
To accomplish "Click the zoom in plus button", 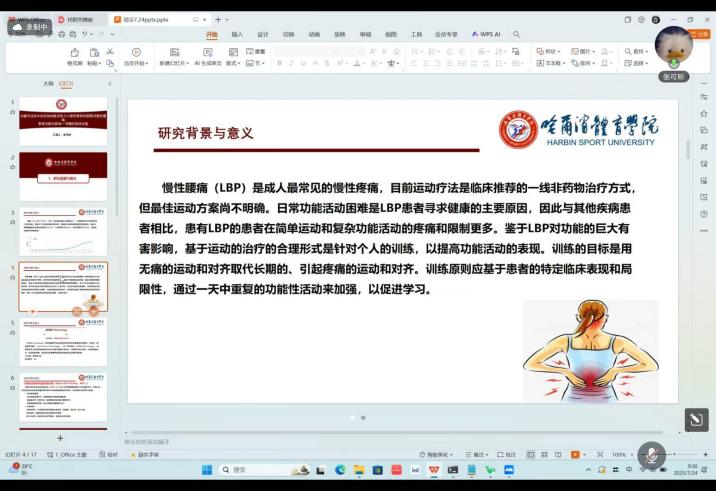I will (x=705, y=454).
